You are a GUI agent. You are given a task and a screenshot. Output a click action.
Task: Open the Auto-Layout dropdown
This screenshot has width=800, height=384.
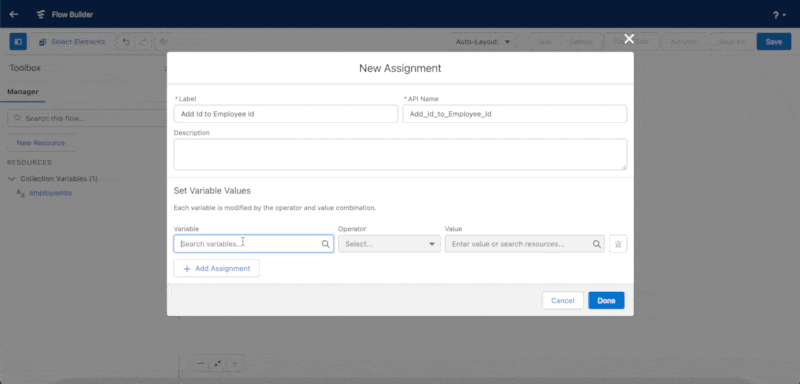pyautogui.click(x=483, y=42)
